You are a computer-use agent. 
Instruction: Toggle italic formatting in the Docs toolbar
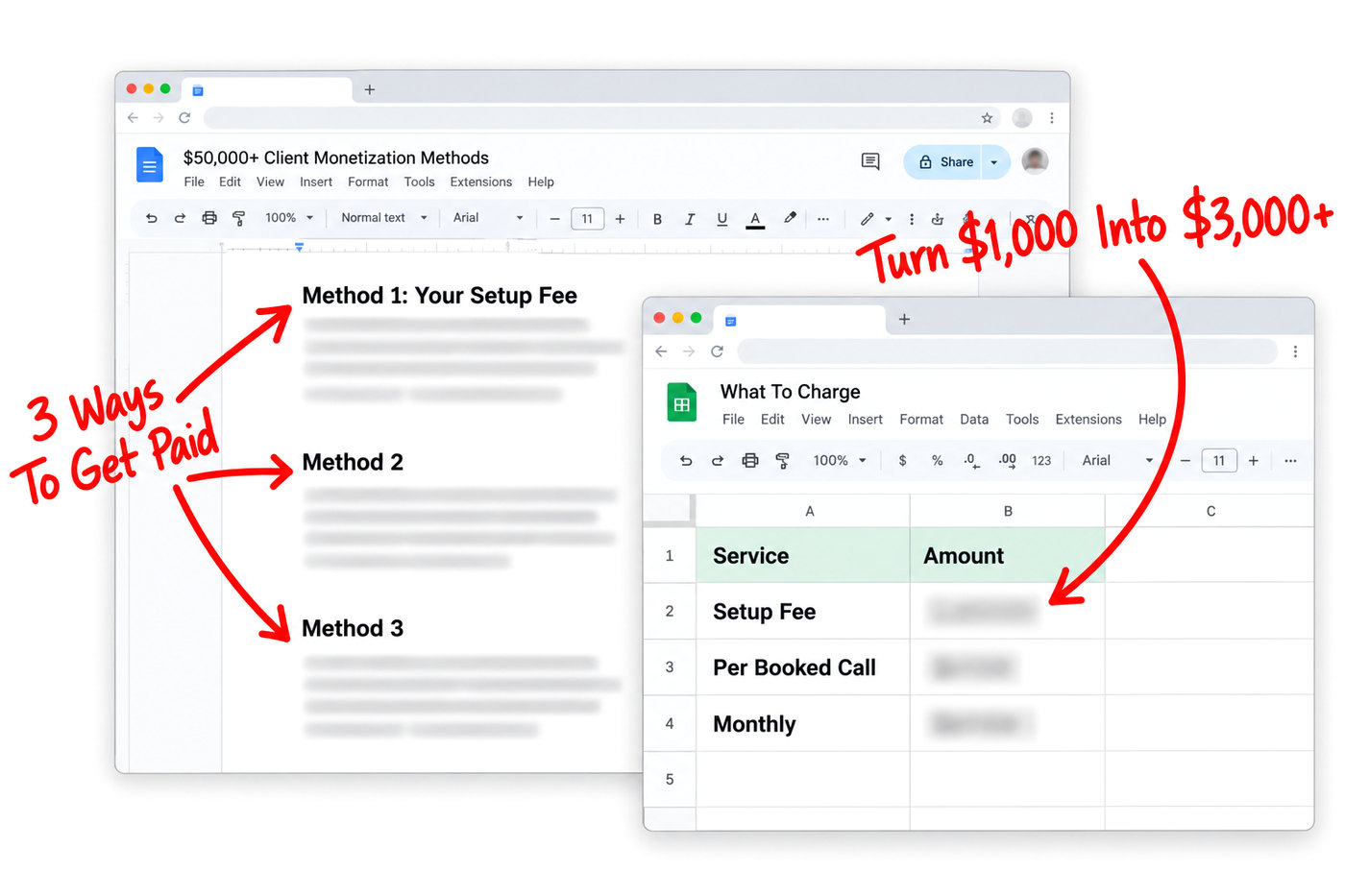point(689,219)
